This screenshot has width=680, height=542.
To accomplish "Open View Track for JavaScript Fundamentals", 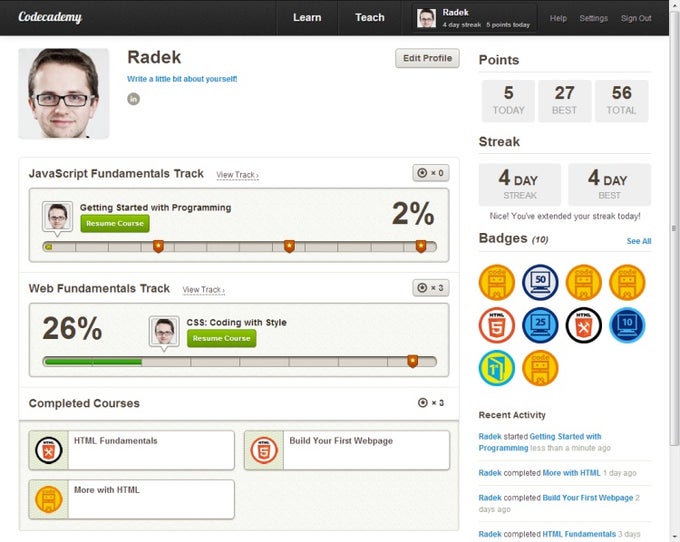I will (237, 175).
